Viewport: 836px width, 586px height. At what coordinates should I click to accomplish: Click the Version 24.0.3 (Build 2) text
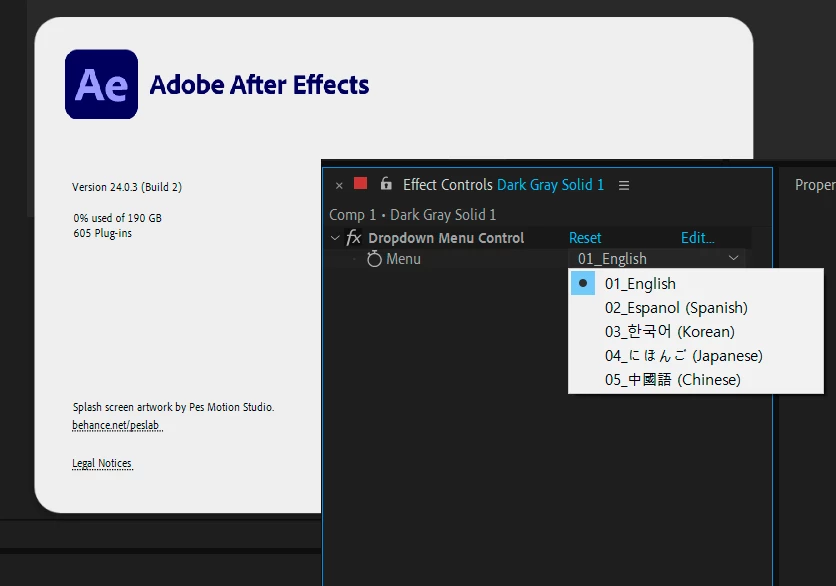point(127,187)
